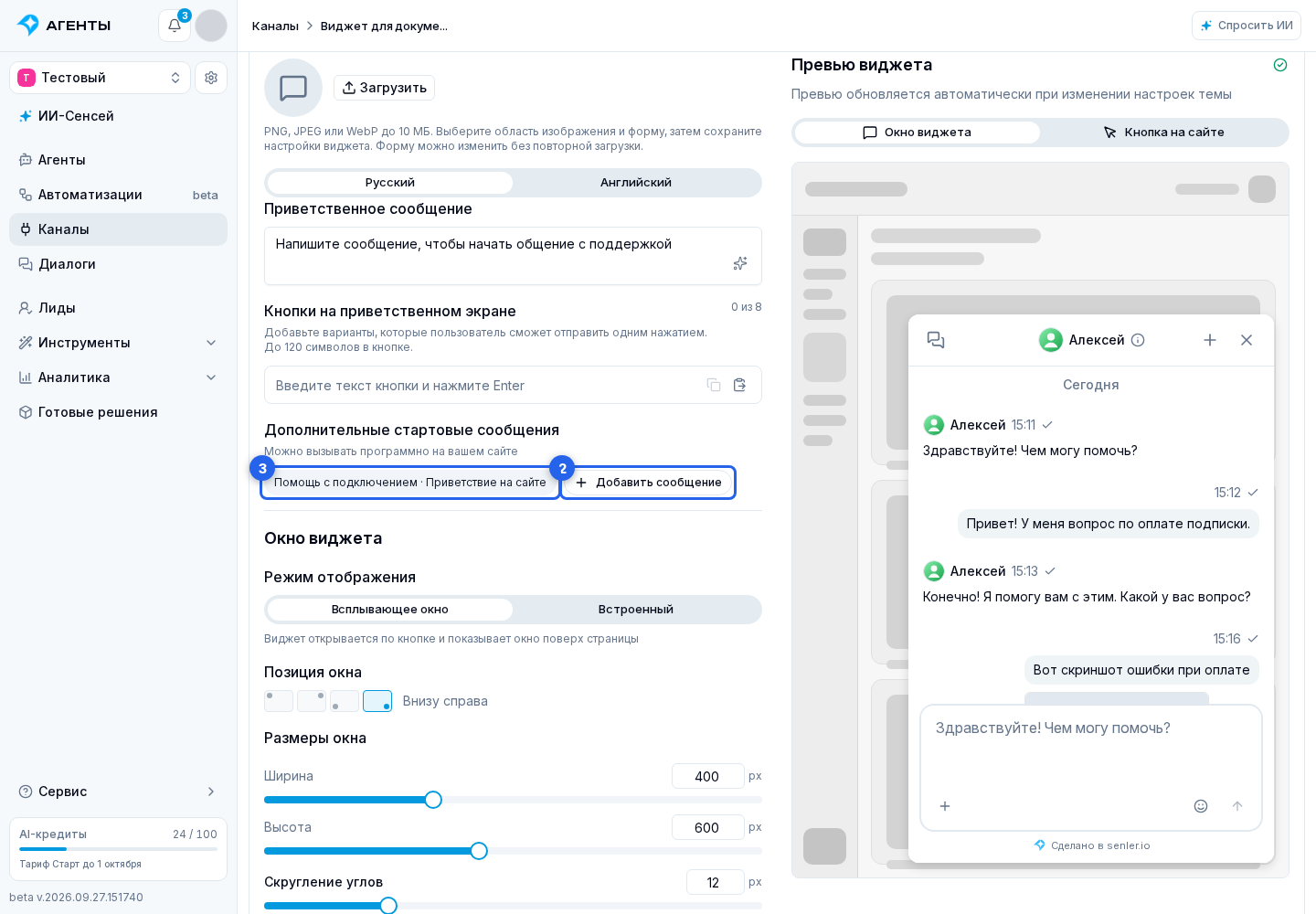This screenshot has height=914, width=1316.
Task: Start new chat with plus icon in widget header
Action: (1210, 340)
